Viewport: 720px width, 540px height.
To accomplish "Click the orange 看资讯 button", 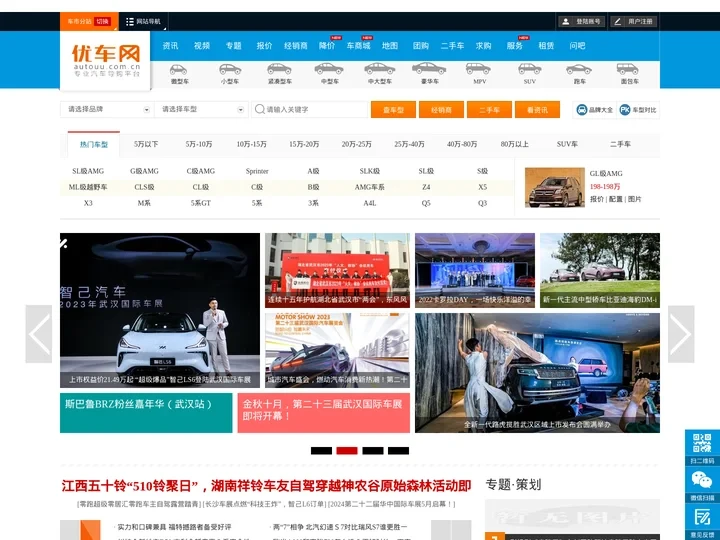I will coord(537,110).
